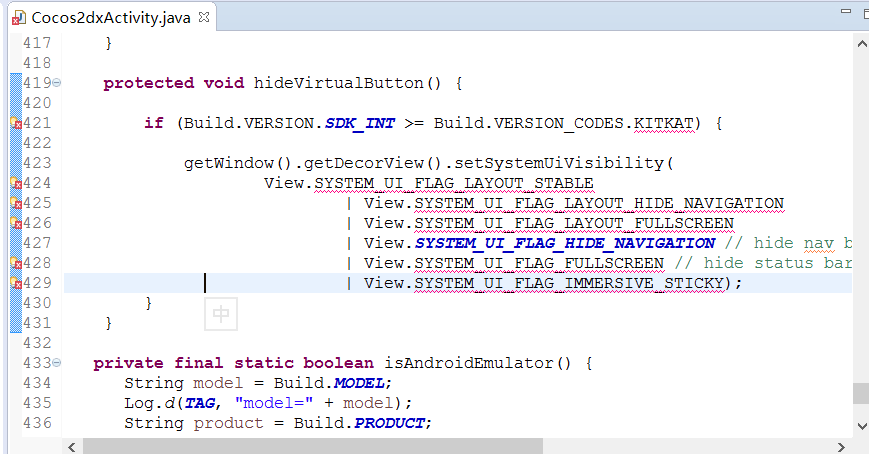Click the horizontal scrollbar left arrow

71,447
